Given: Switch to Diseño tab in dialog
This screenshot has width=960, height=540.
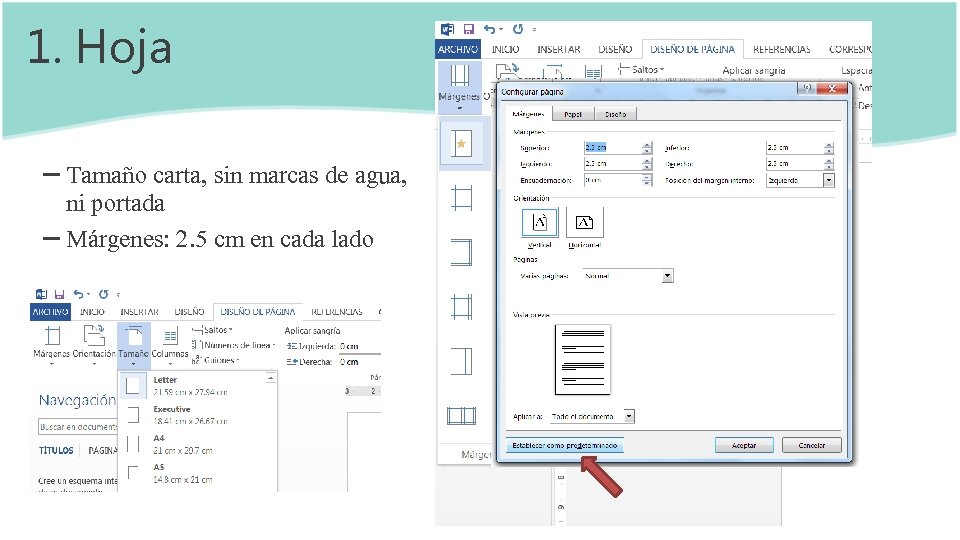Looking at the screenshot, I should [x=616, y=114].
